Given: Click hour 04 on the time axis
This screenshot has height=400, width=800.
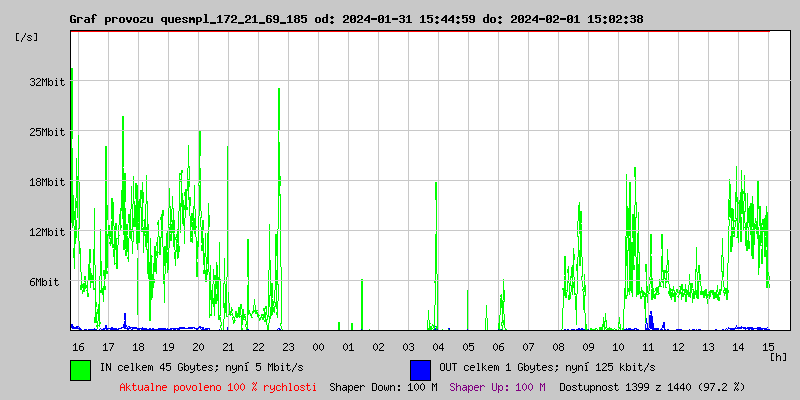Looking at the screenshot, I should pos(438,347).
